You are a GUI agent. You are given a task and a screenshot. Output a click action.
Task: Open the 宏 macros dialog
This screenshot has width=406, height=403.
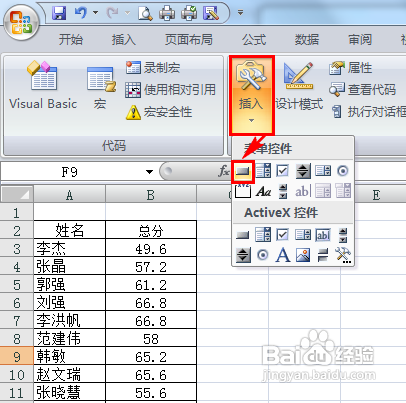[100, 87]
